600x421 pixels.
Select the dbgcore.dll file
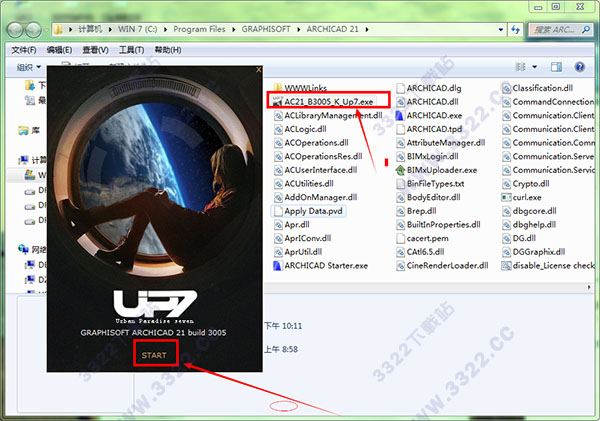(530, 211)
